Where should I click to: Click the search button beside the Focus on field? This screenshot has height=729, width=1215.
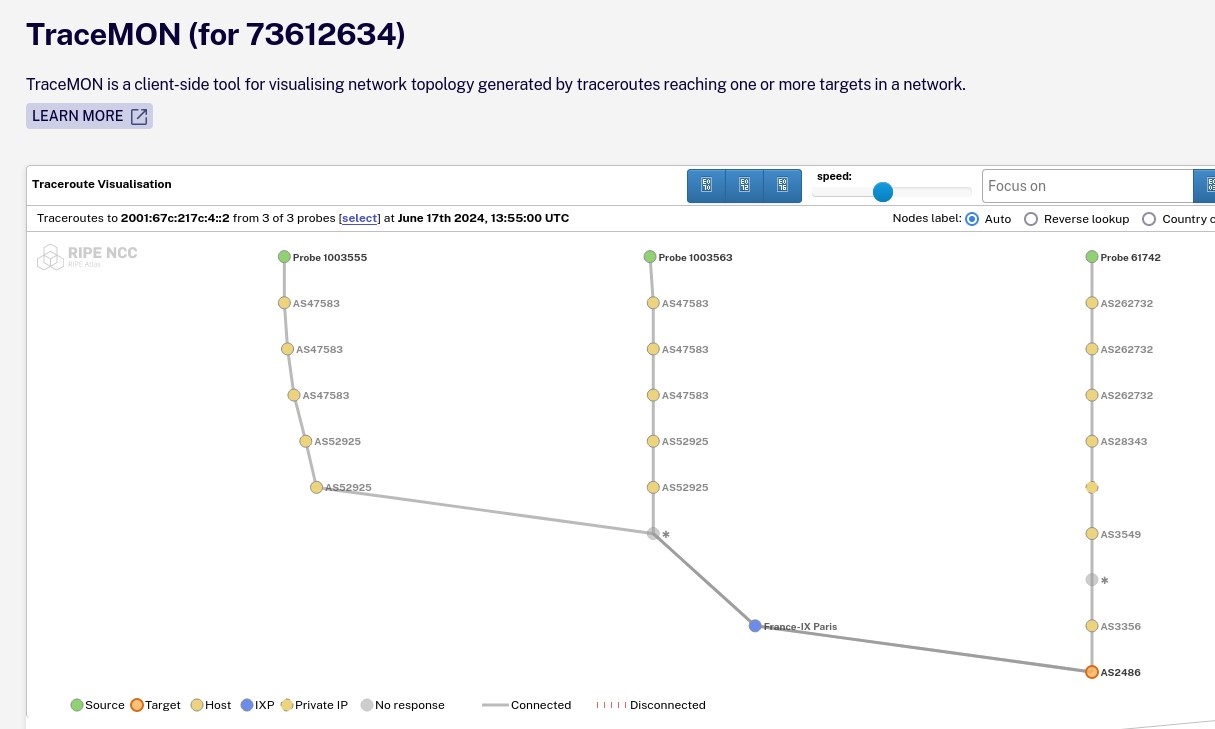pos(1208,186)
